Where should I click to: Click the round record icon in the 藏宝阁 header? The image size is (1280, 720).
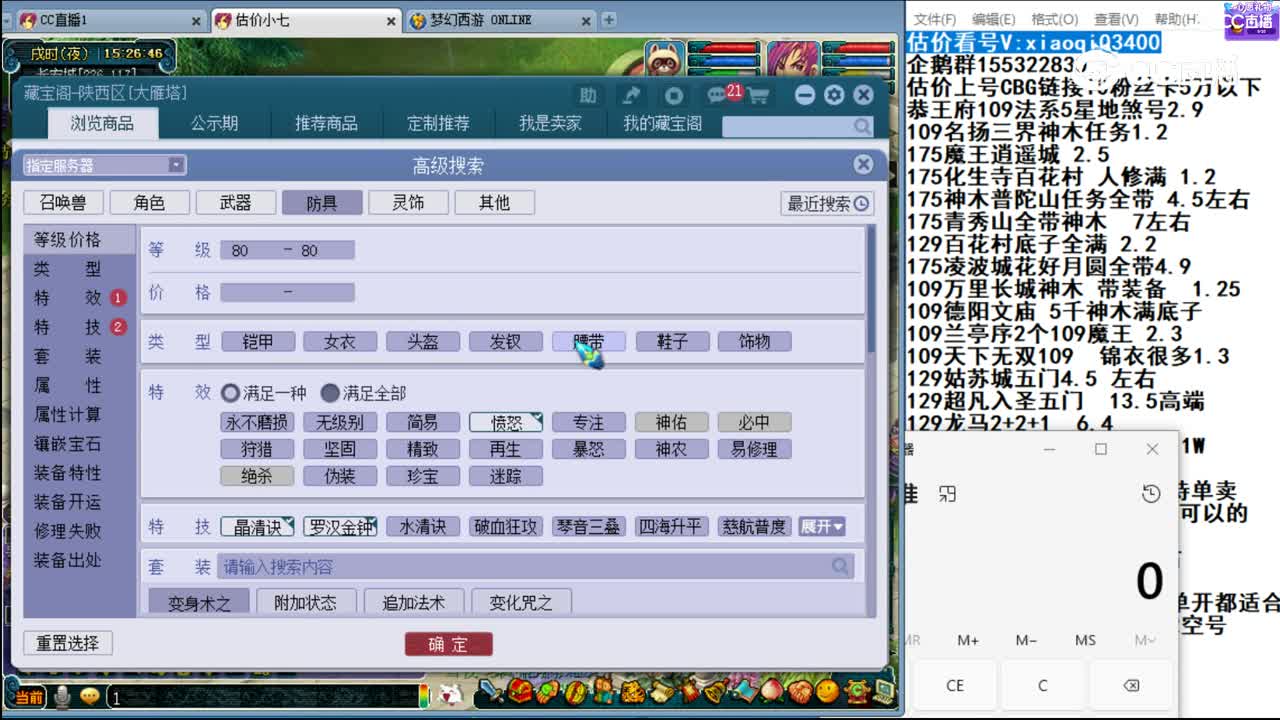(674, 95)
